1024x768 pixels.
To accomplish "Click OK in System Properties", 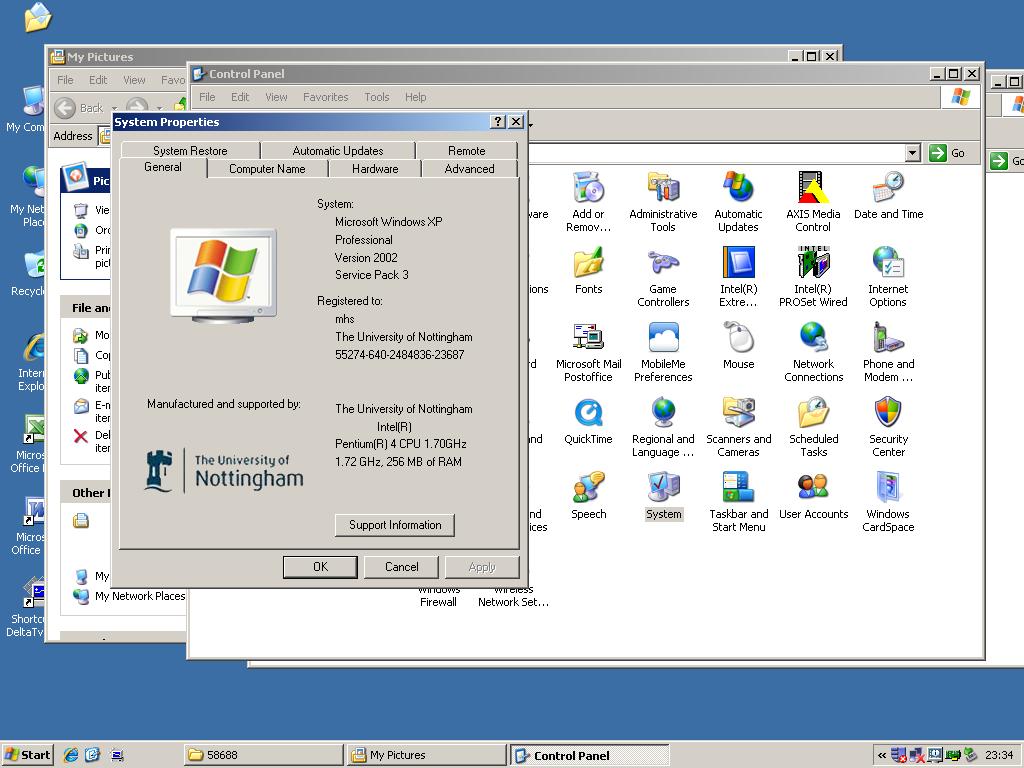I will coord(320,567).
